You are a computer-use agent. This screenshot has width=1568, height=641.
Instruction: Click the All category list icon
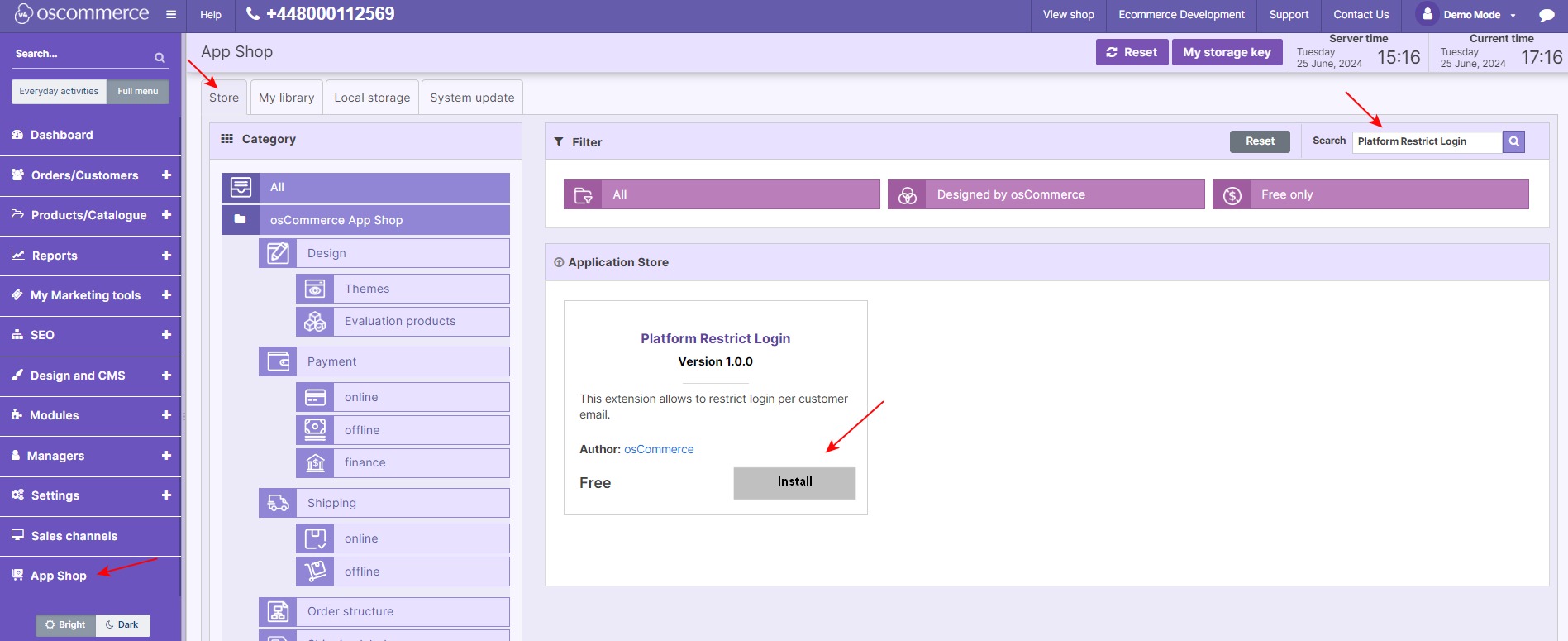tap(241, 187)
